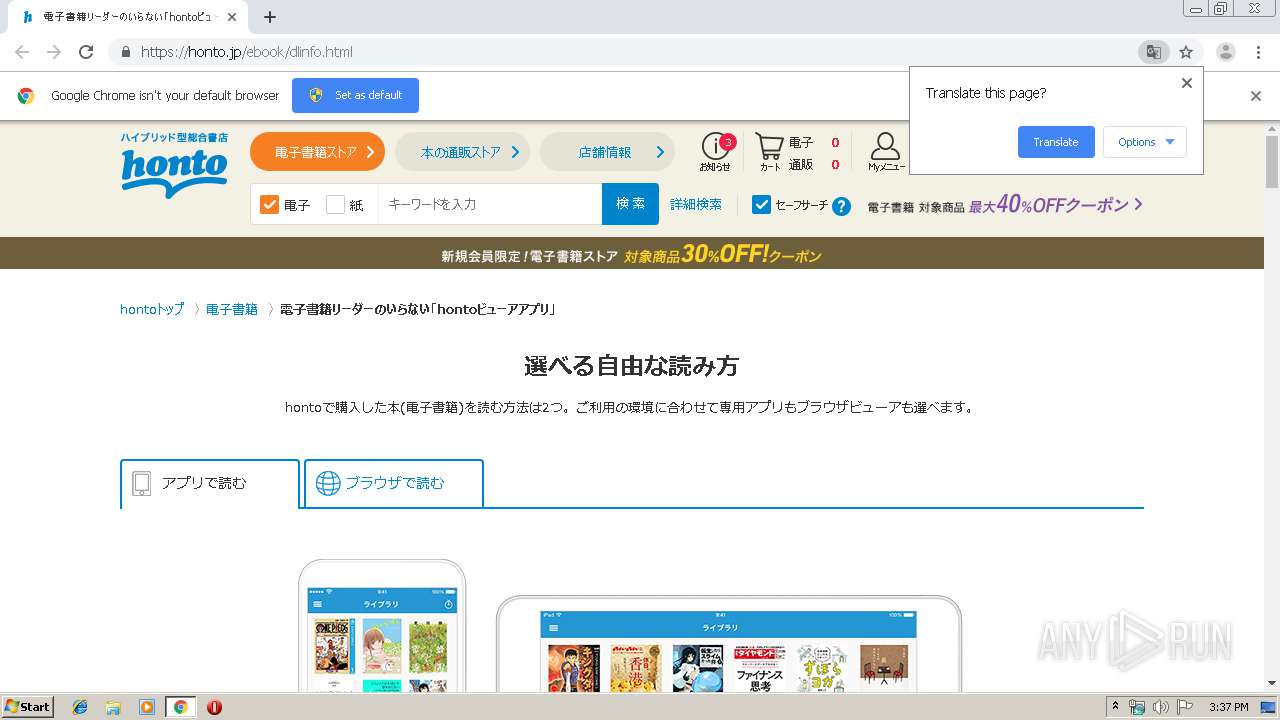Click the smartphone app library image
Image resolution: width=1280 pixels, height=720 pixels.
pos(382,626)
